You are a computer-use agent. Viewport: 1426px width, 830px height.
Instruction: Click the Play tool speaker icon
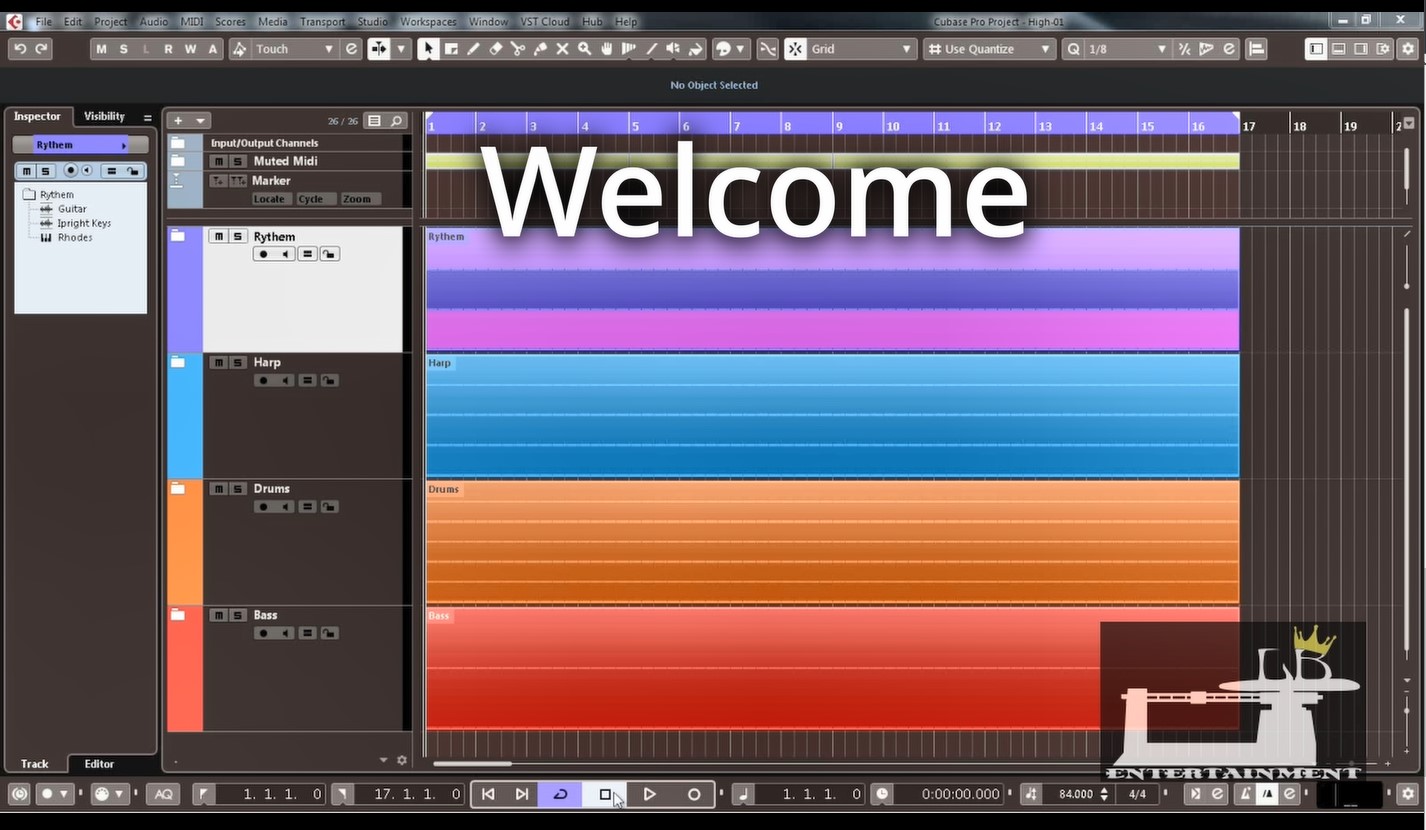click(x=675, y=48)
